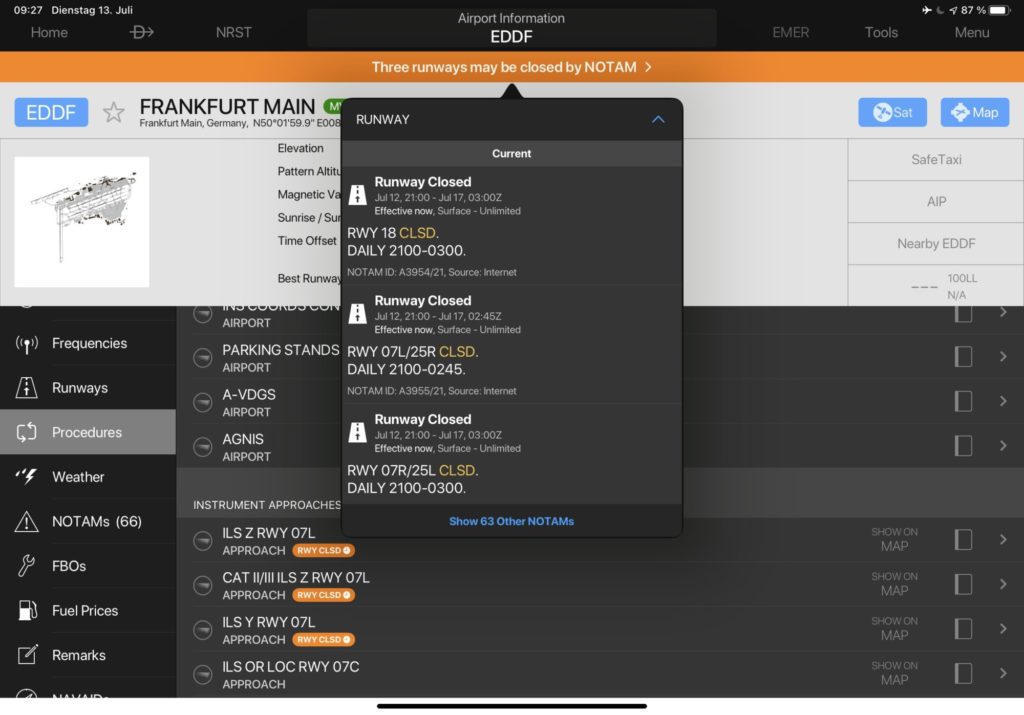Open the top-right Menu
Screen dimensions: 1024x715
(972, 32)
